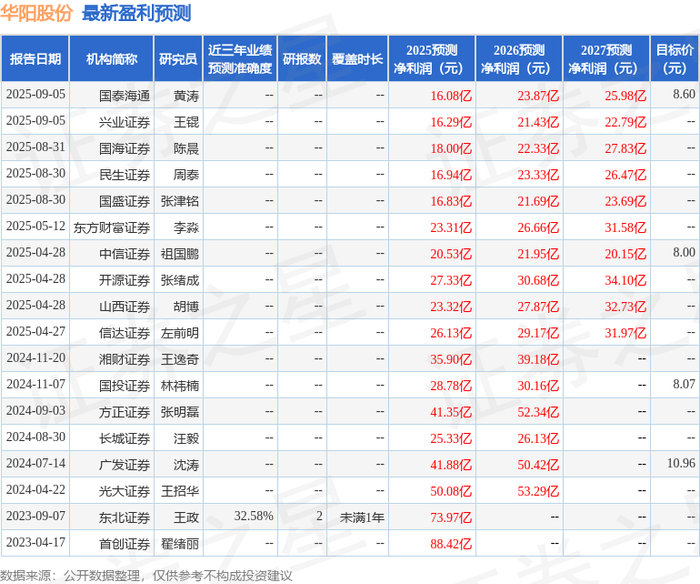700x584 pixels.
Task: Select the 报告日期 column header
Action: tap(35, 59)
